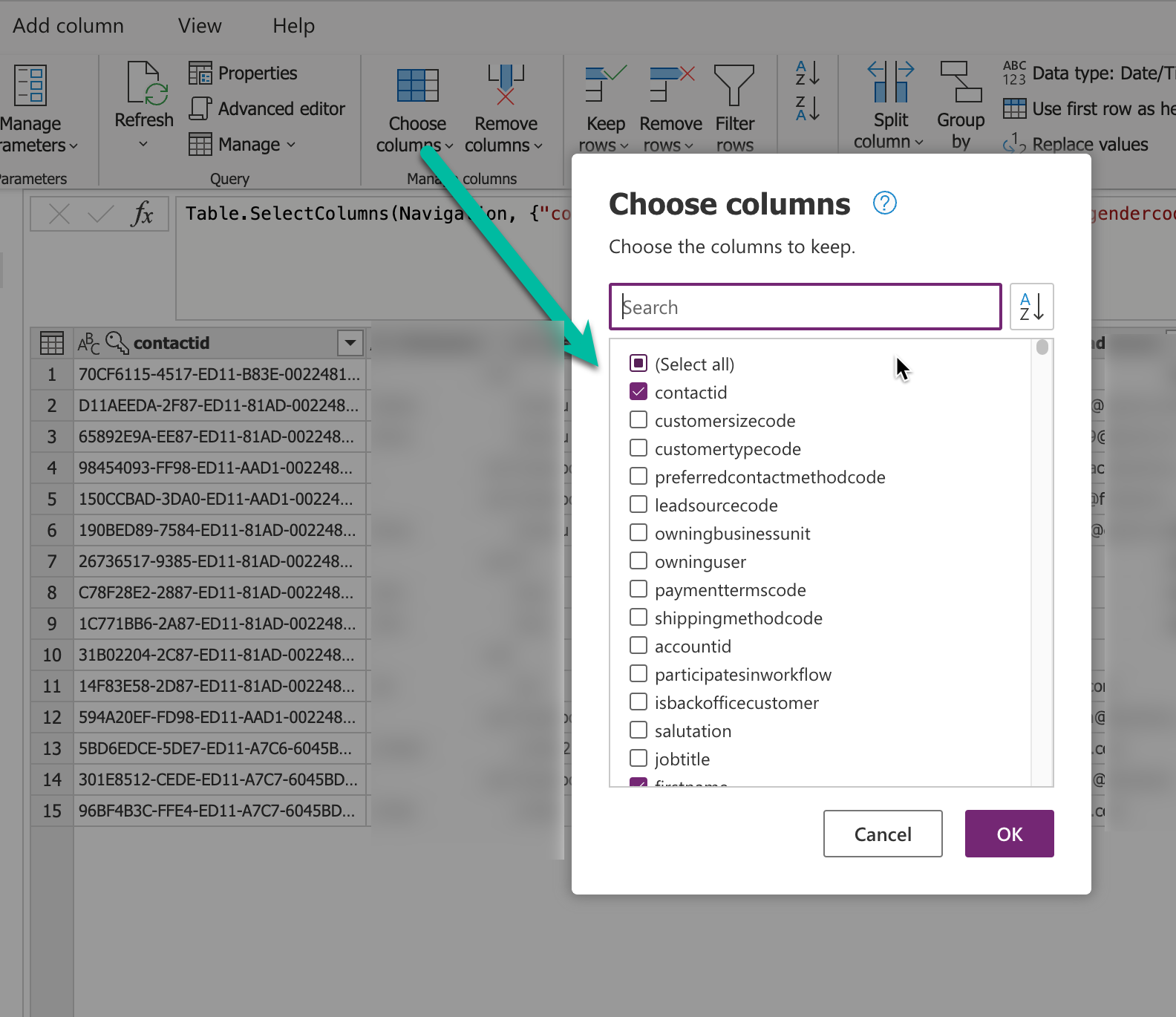Switch to the Help tab
Viewport: 1176px width, 1017px height.
click(x=293, y=25)
